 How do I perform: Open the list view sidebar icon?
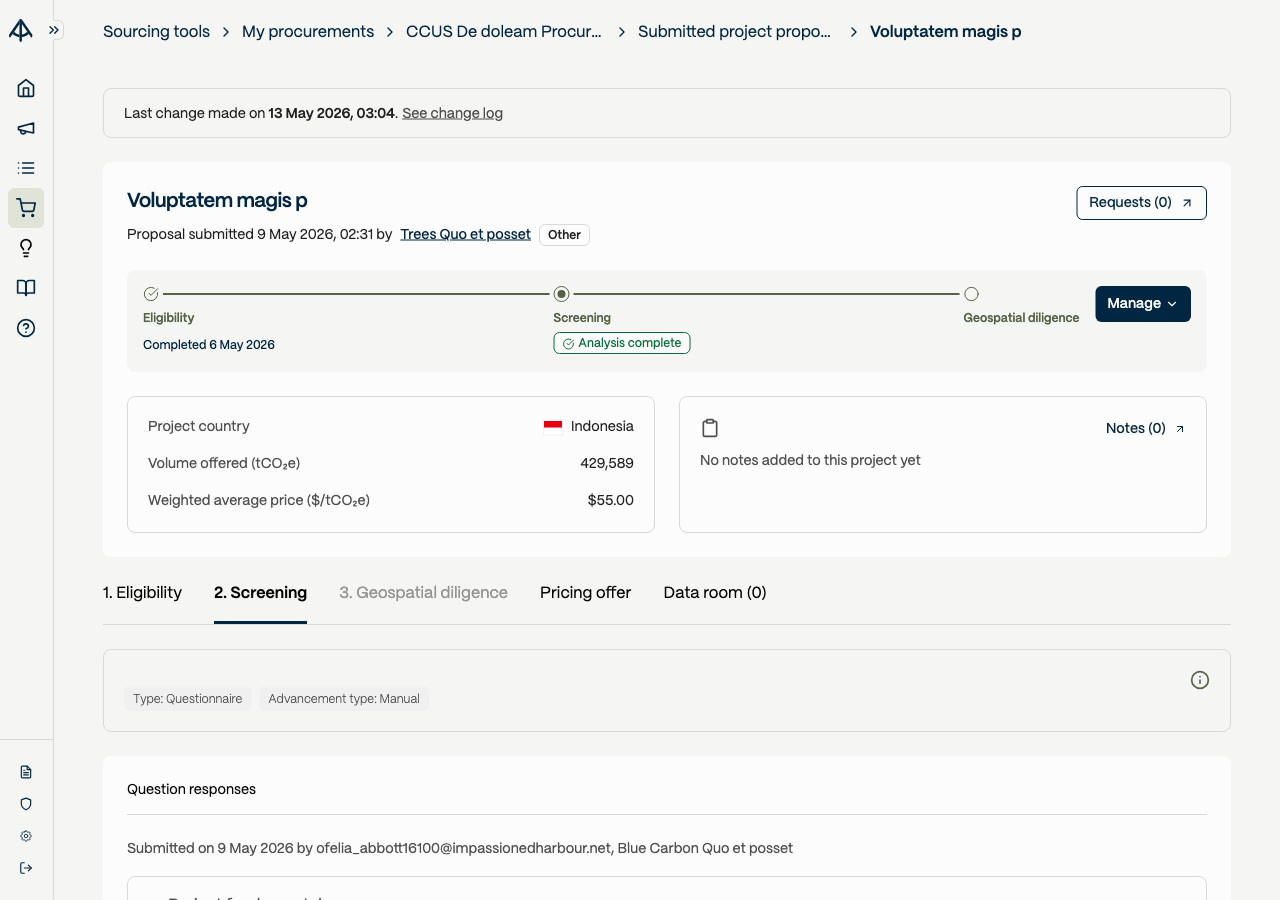tap(26, 168)
